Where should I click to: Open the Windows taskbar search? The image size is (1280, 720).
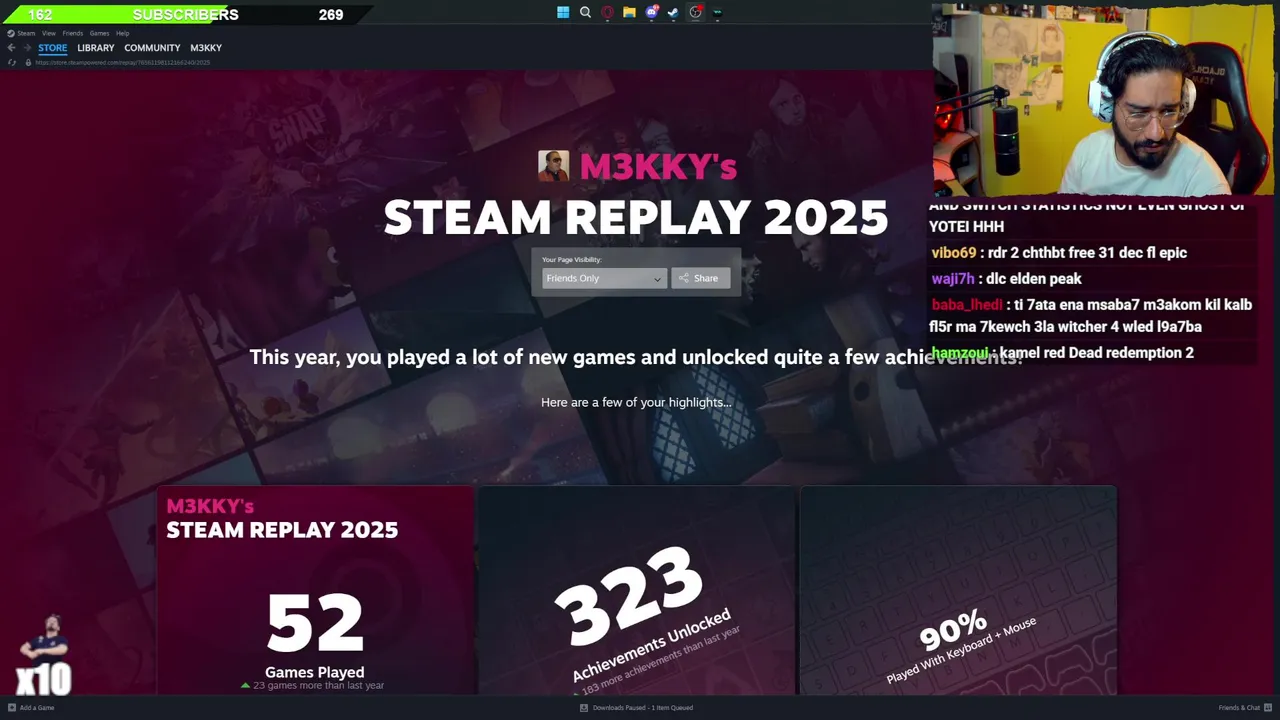[585, 13]
